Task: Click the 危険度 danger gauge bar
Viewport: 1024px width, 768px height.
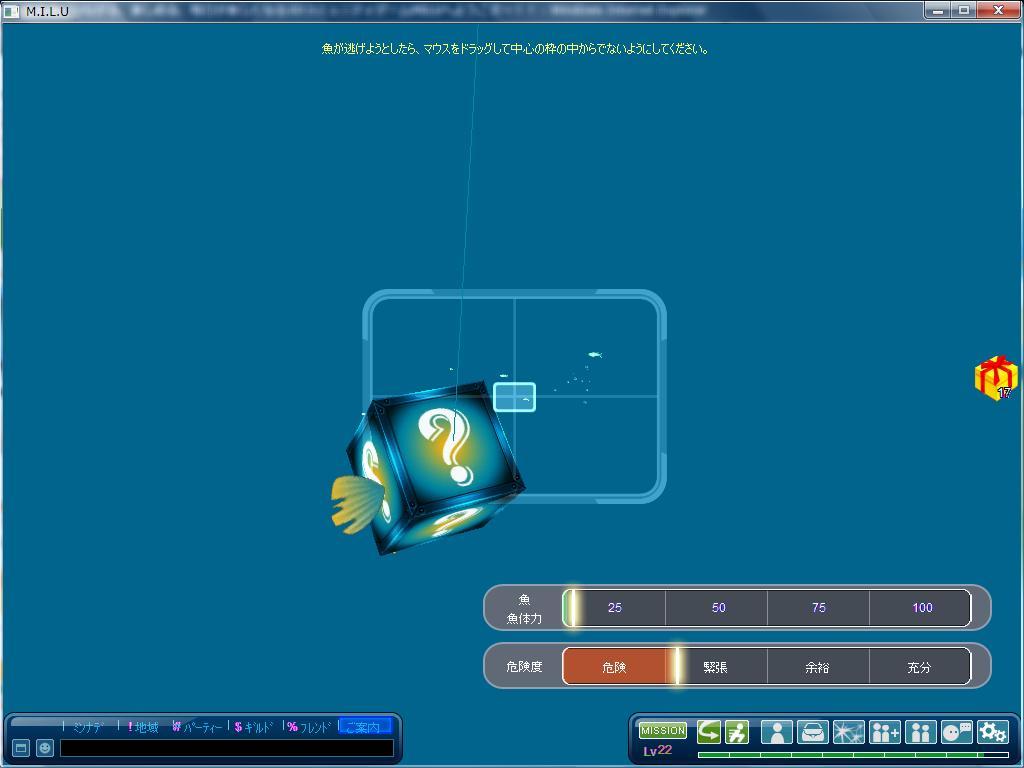Action: pos(767,666)
